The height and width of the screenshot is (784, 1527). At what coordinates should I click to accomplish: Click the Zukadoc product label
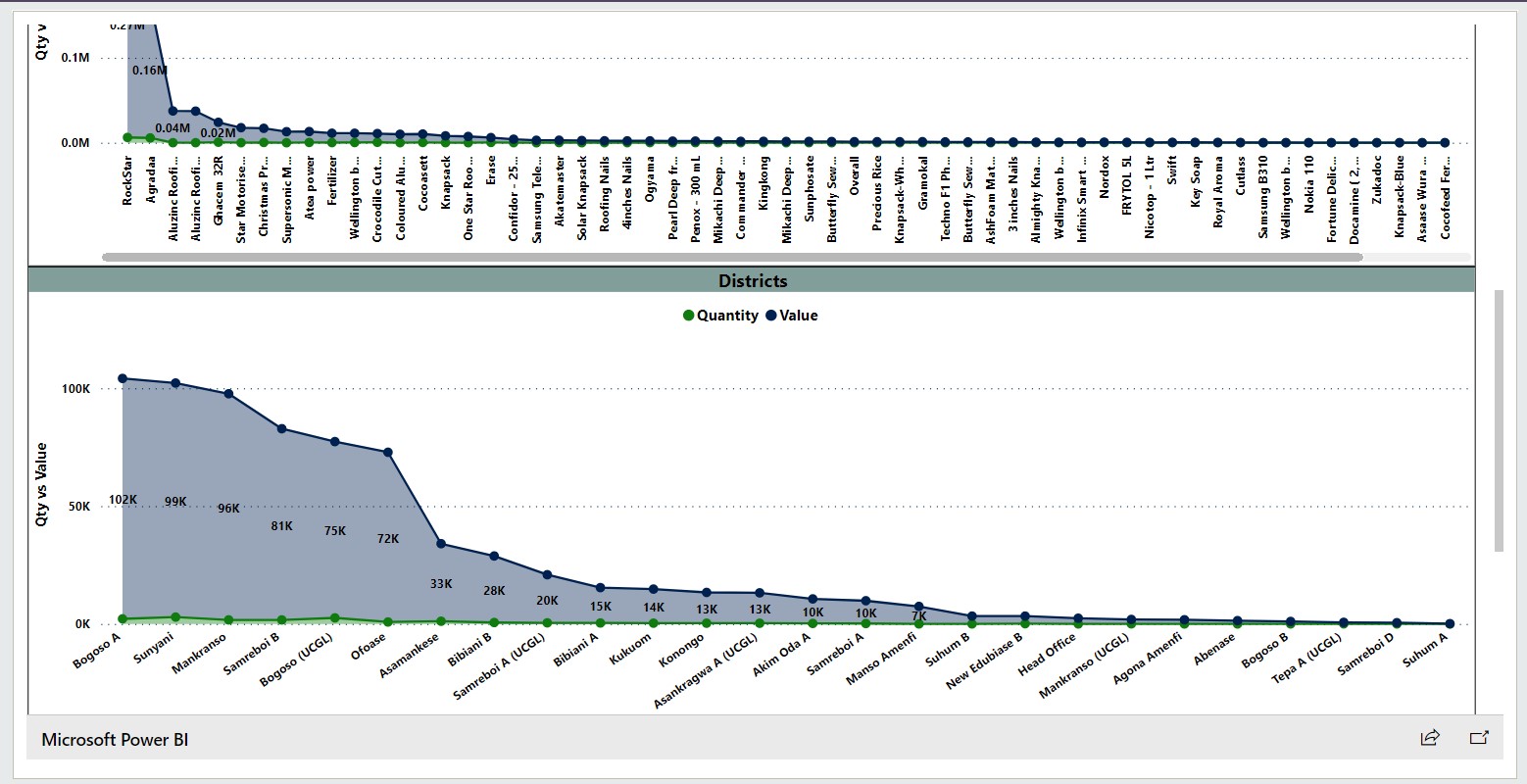pyautogui.click(x=1377, y=179)
